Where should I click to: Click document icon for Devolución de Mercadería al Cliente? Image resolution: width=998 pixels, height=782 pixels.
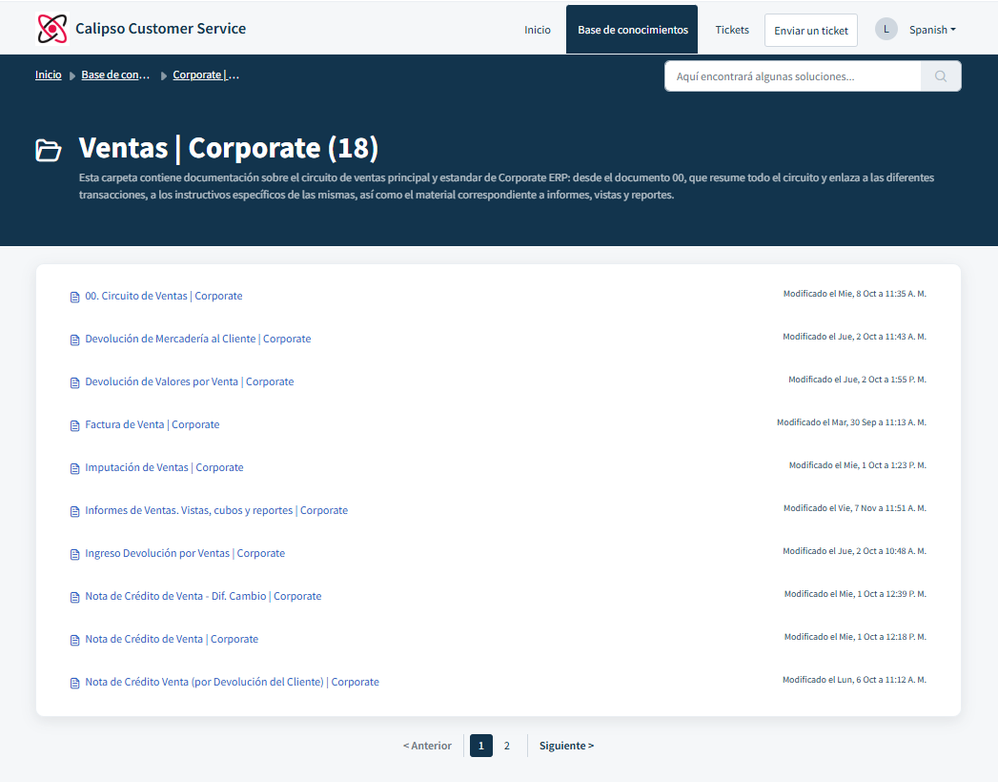(x=74, y=340)
